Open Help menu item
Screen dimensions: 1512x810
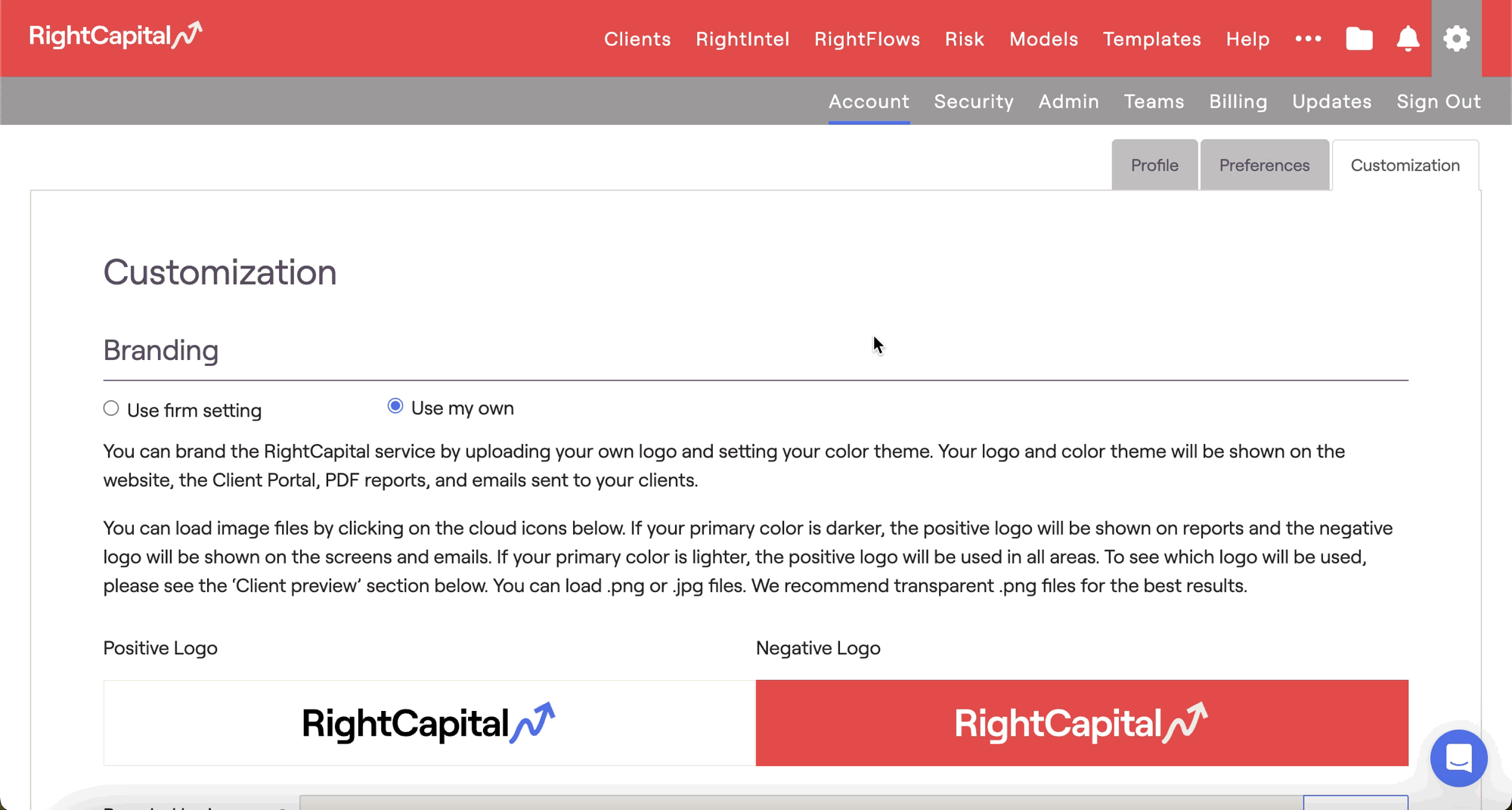click(x=1248, y=39)
